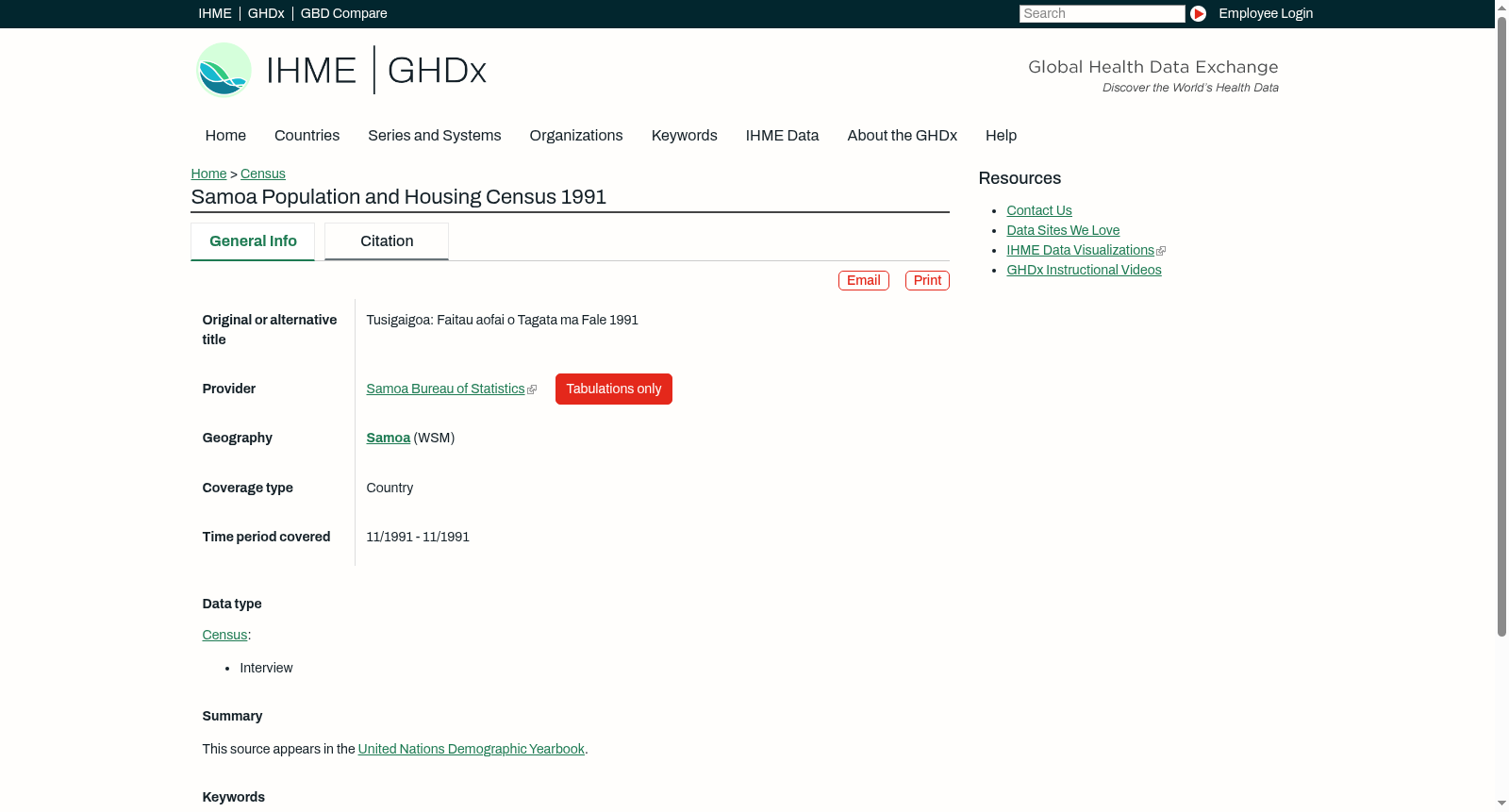Switch to General Info tab
Image resolution: width=1509 pixels, height=812 pixels.
253,241
